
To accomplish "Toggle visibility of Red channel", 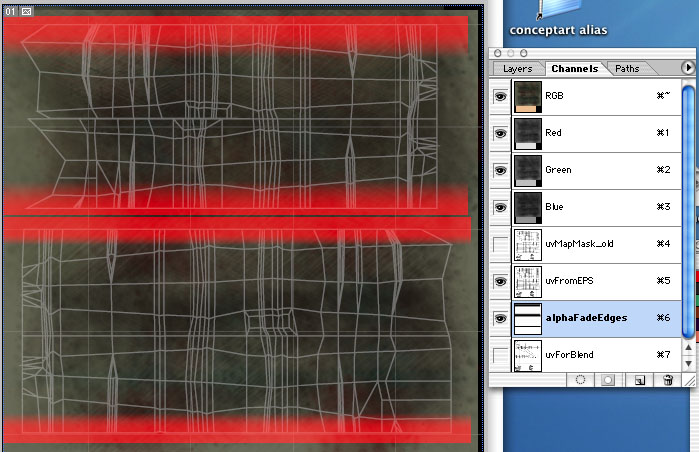I will coord(501,133).
